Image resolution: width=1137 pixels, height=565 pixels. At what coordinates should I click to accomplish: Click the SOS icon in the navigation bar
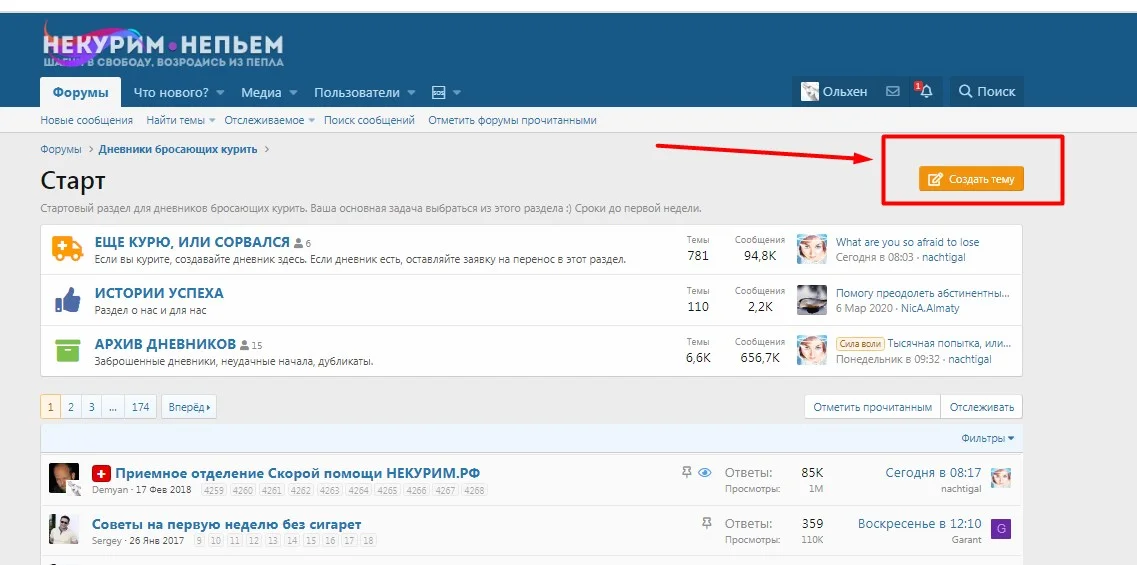tap(438, 93)
